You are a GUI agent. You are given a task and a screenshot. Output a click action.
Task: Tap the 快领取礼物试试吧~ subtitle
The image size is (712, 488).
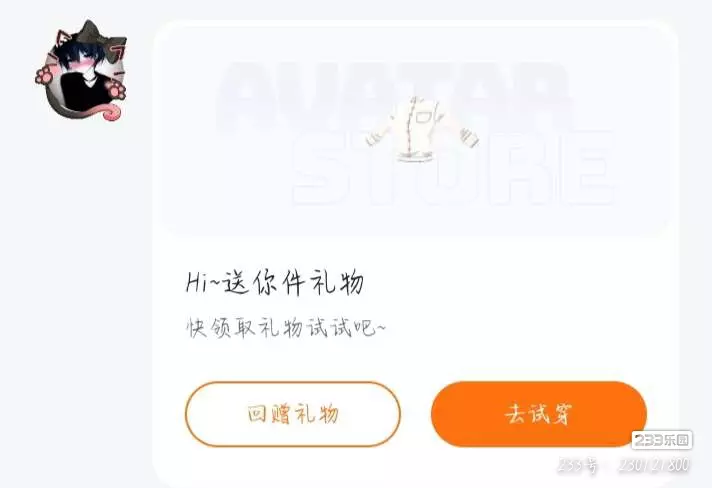tap(286, 327)
